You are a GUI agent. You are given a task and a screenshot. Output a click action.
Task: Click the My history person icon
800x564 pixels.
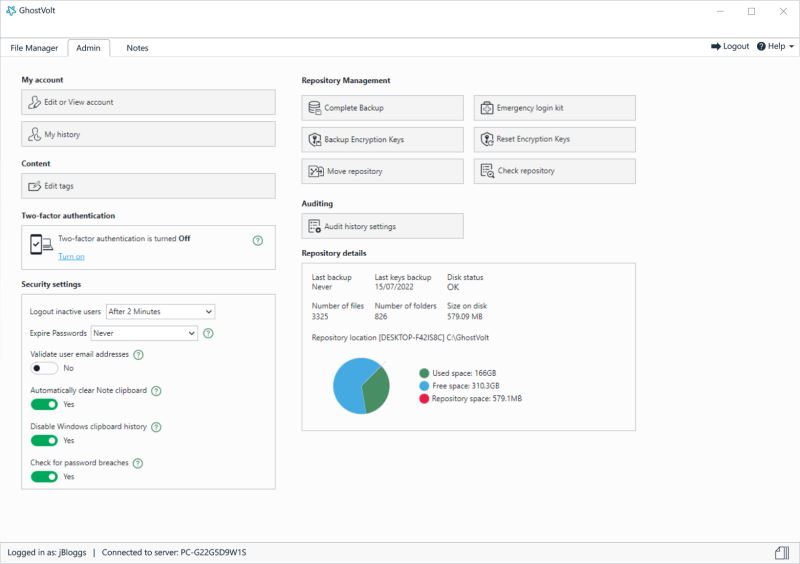click(34, 134)
